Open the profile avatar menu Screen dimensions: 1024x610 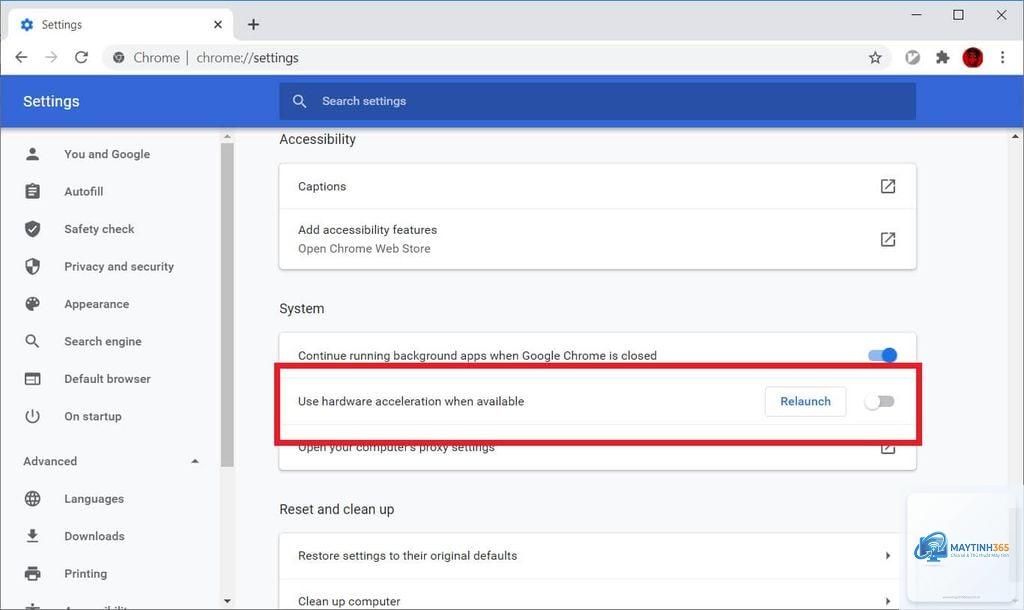(972, 57)
